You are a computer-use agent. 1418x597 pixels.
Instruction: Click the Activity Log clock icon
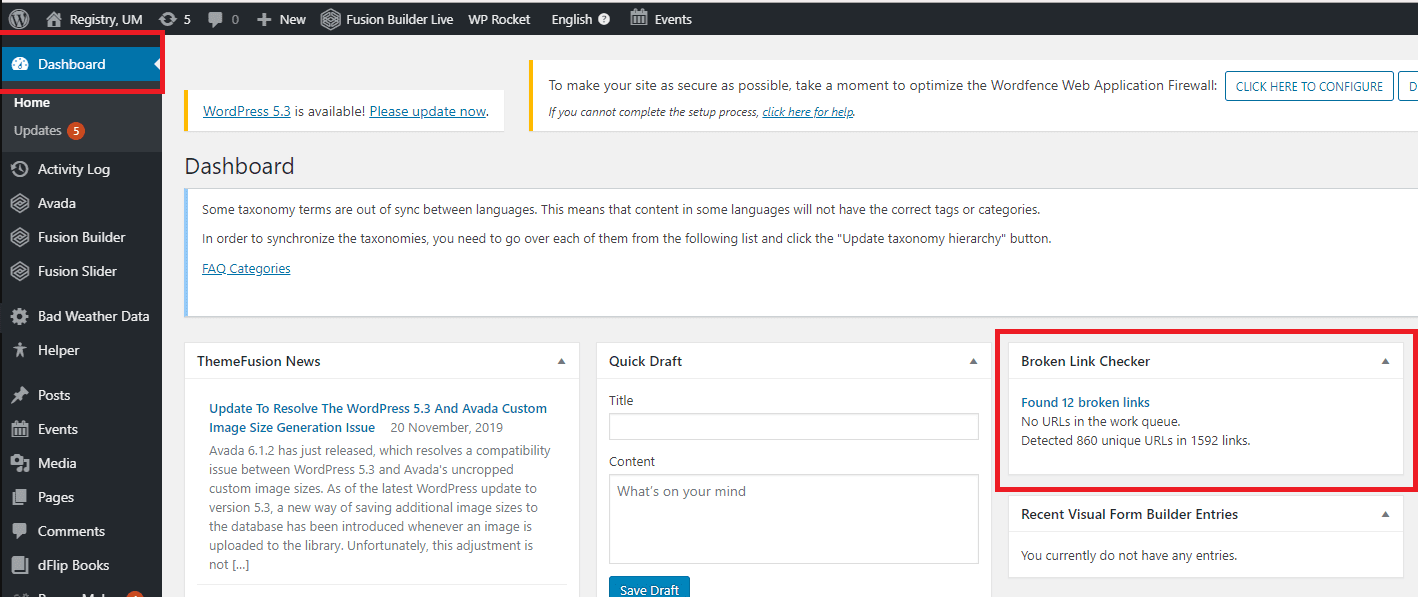click(x=19, y=169)
